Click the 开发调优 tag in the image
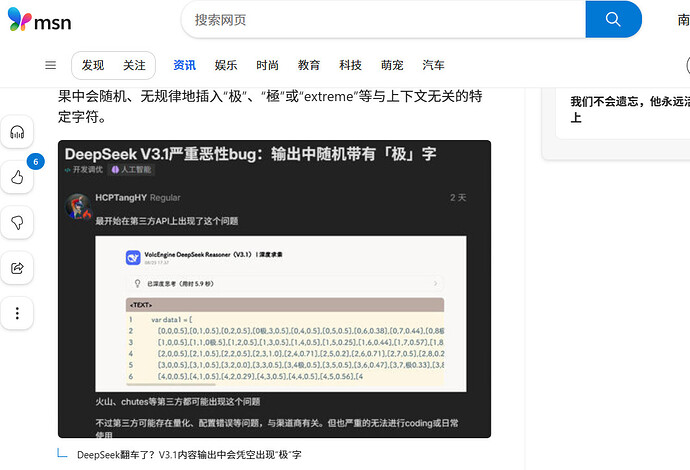Image resolution: width=690 pixels, height=470 pixels. click(x=84, y=169)
